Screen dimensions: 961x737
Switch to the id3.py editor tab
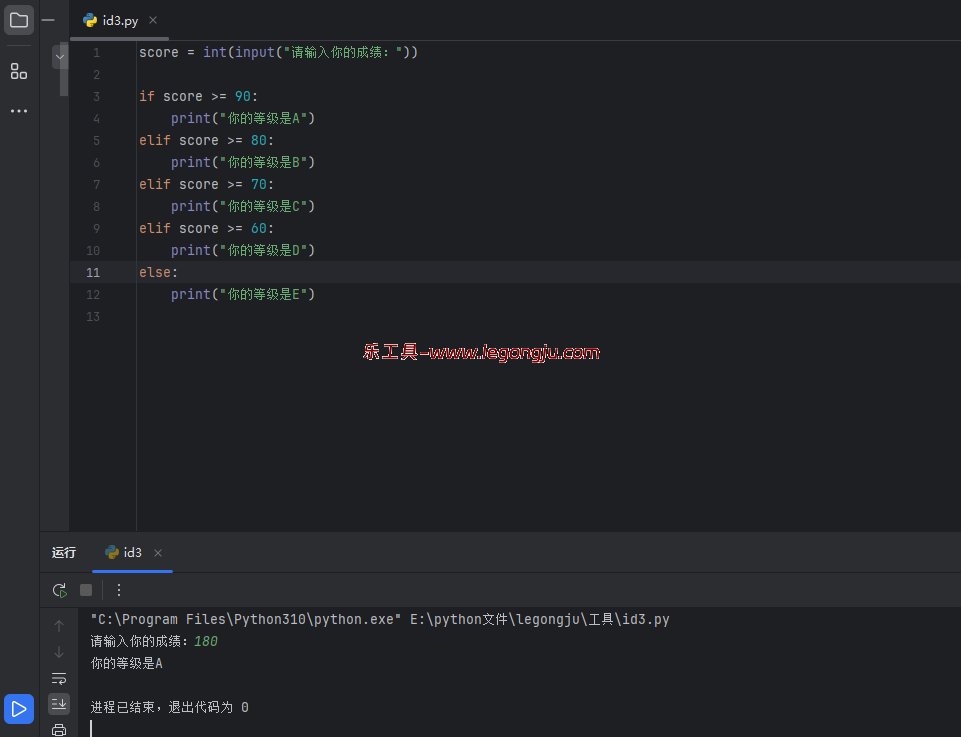[x=118, y=19]
